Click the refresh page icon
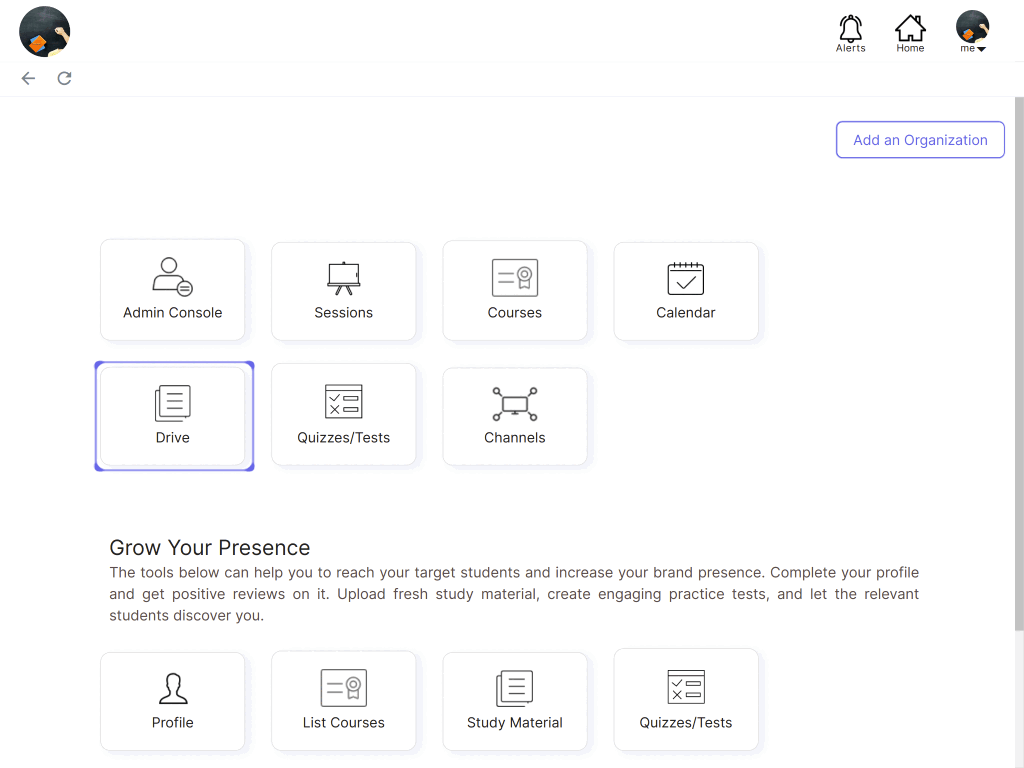The height and width of the screenshot is (768, 1024). click(64, 78)
